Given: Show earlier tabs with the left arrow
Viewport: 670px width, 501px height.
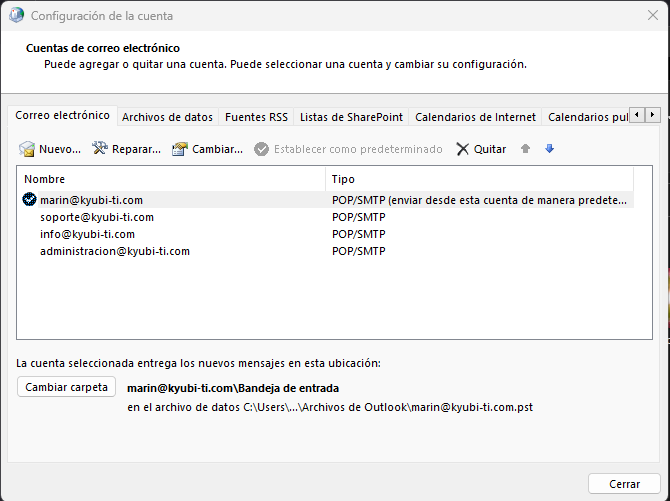Looking at the screenshot, I should (637, 115).
